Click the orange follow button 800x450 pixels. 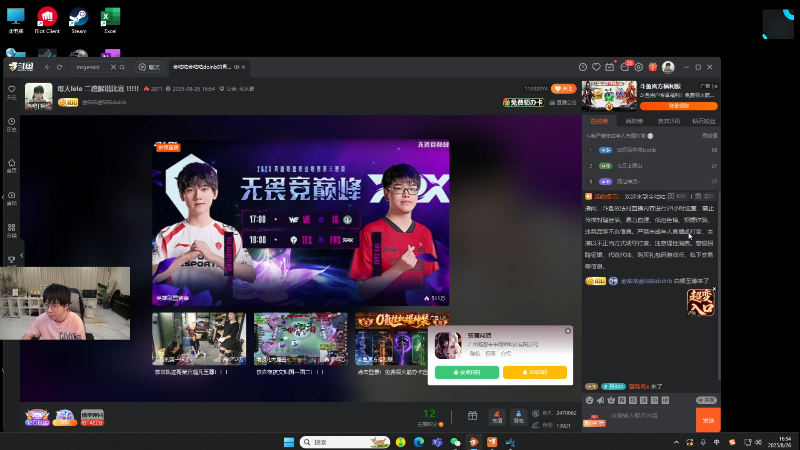[x=563, y=89]
